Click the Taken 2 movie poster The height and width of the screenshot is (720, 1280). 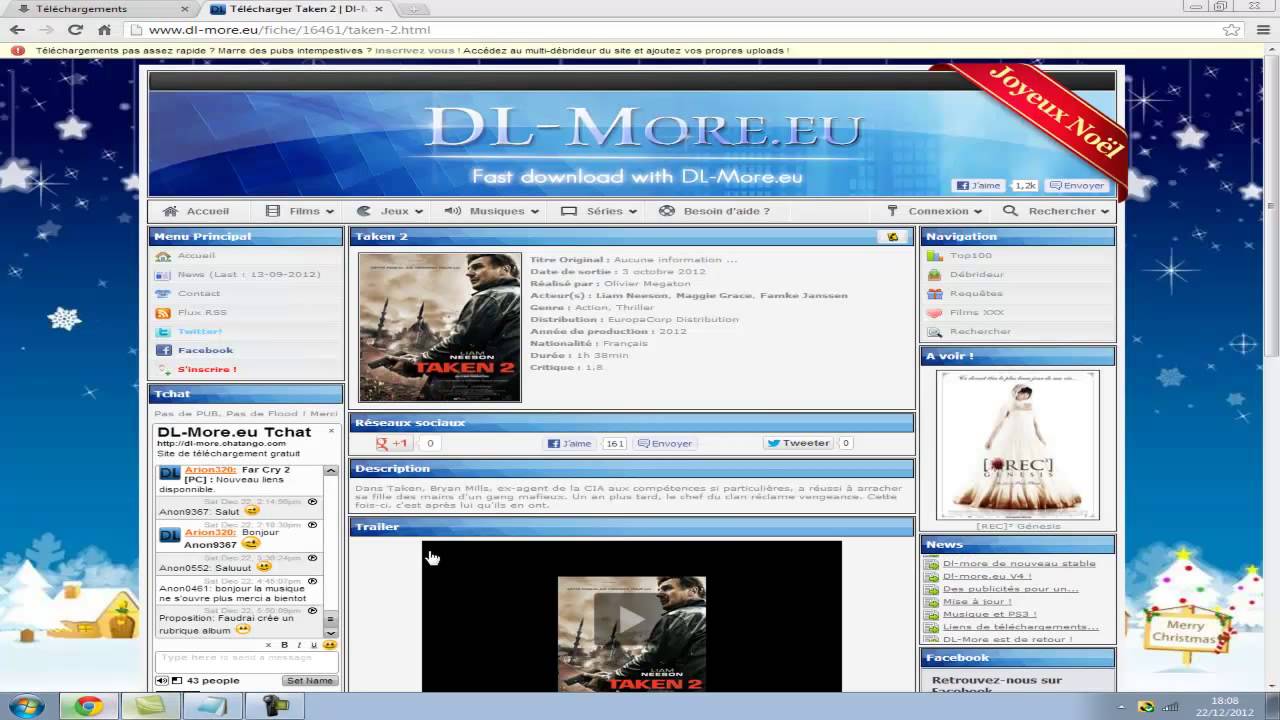440,327
